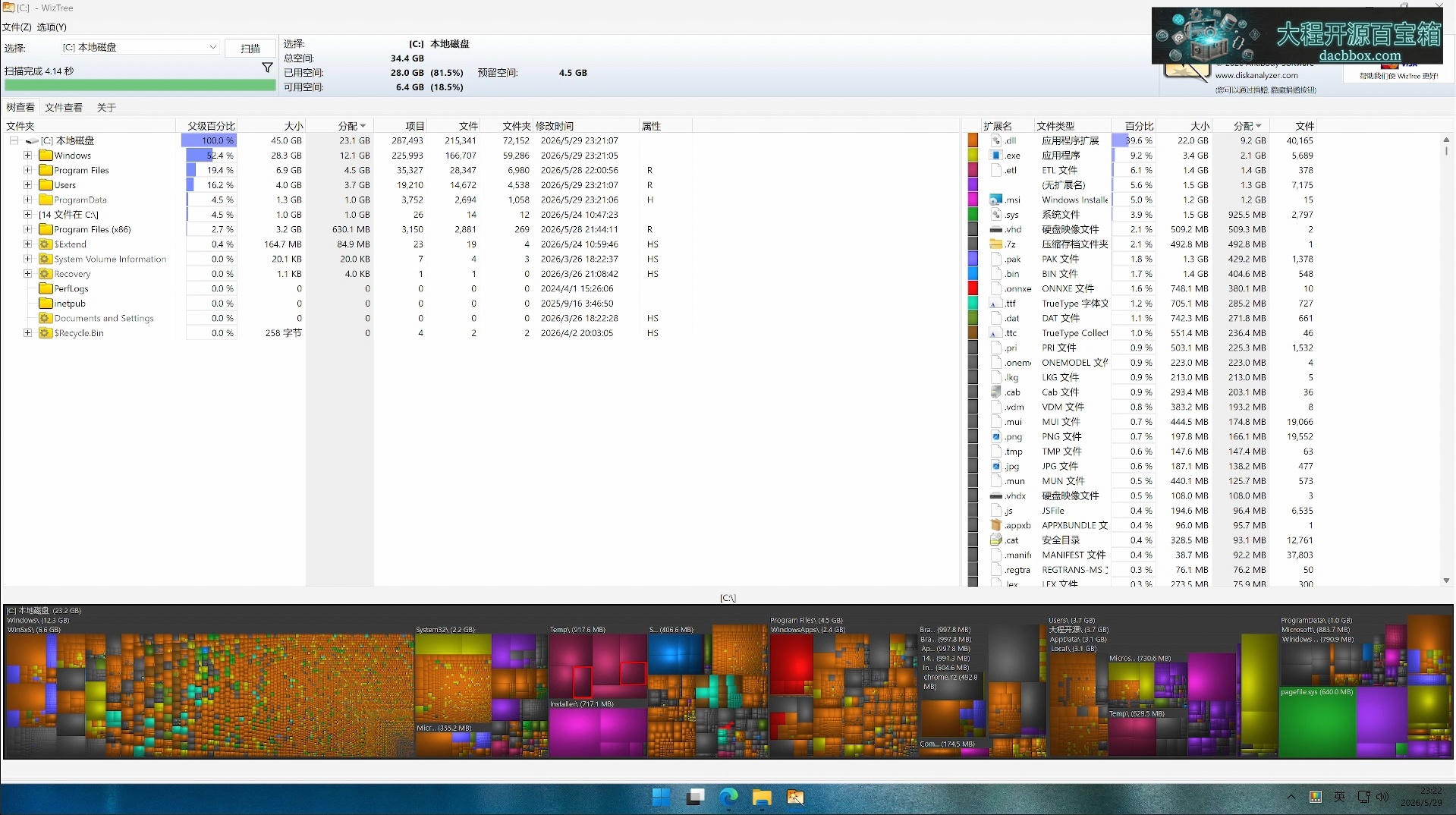This screenshot has width=1456, height=815.
Task: Click the WizTree taskbar icon
Action: tap(795, 797)
